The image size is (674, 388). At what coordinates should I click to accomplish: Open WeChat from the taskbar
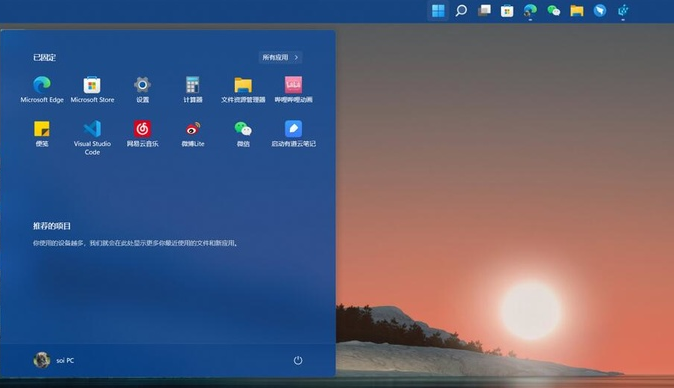[554, 10]
